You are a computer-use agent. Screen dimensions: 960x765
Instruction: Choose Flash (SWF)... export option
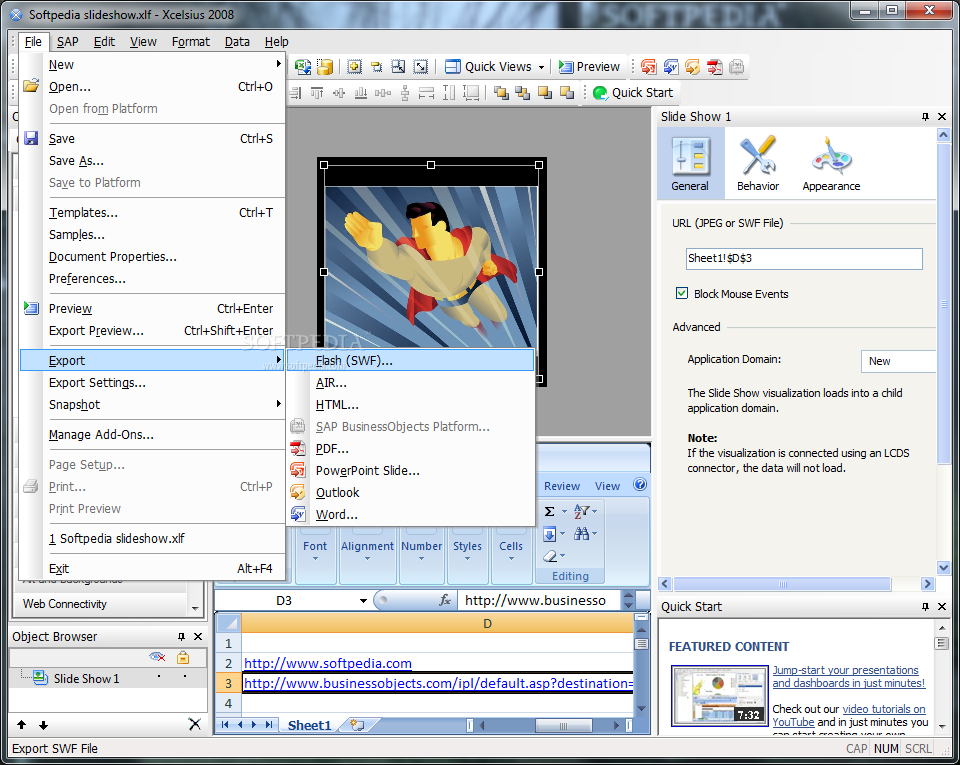tap(411, 360)
